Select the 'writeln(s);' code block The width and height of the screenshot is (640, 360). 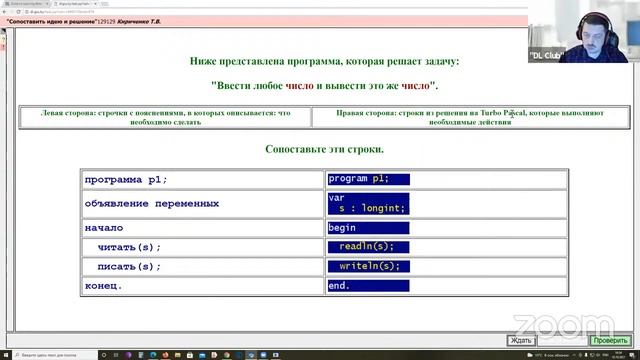tap(369, 266)
